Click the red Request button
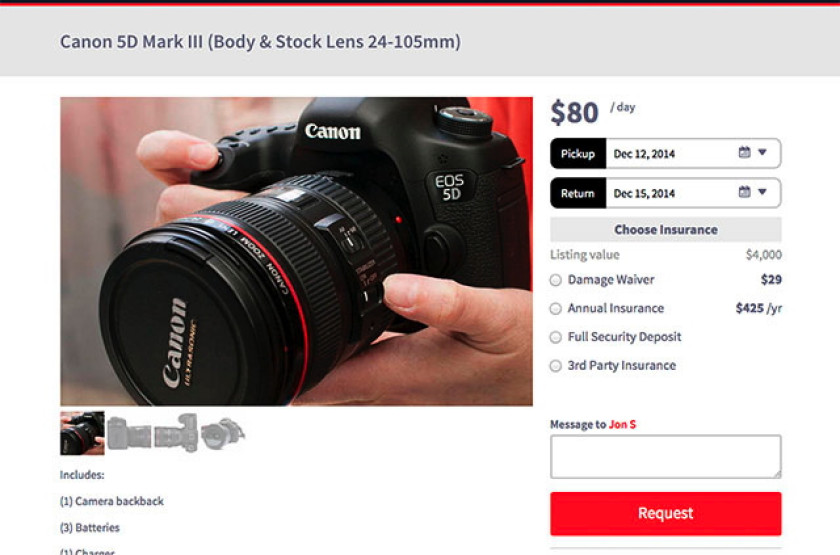840x555 pixels. (665, 513)
